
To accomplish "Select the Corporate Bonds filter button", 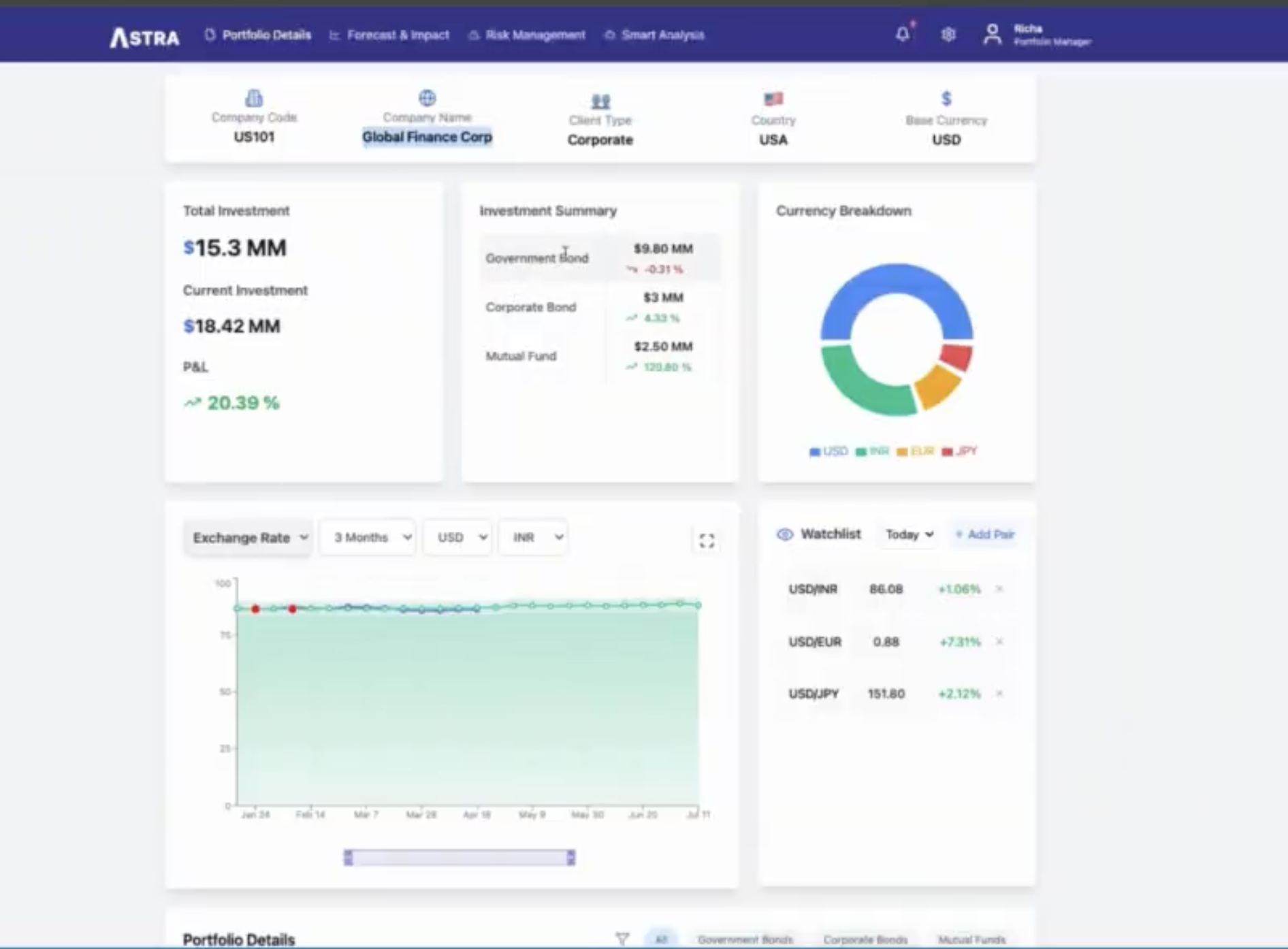I will (x=865, y=939).
